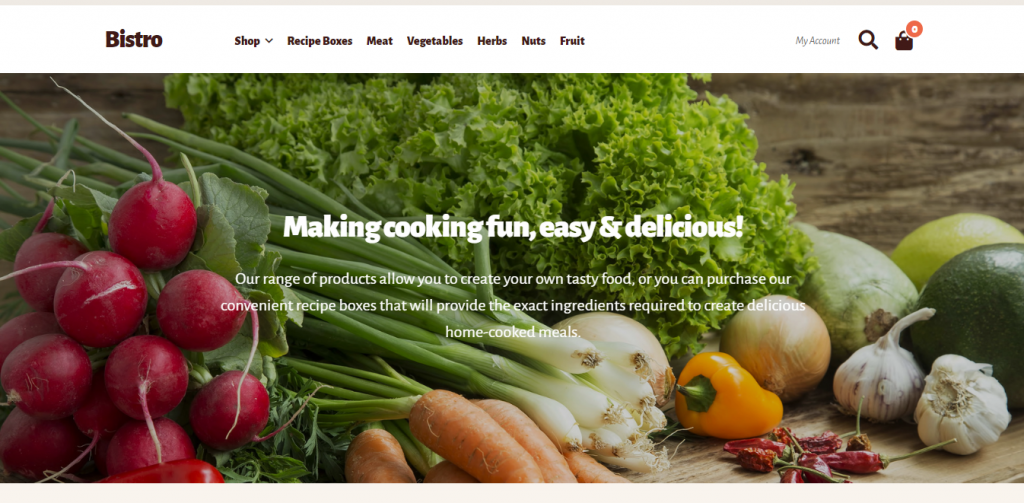Screen dimensions: 1024x503
Task: Choose Fruit in the navigation
Action: [x=572, y=41]
